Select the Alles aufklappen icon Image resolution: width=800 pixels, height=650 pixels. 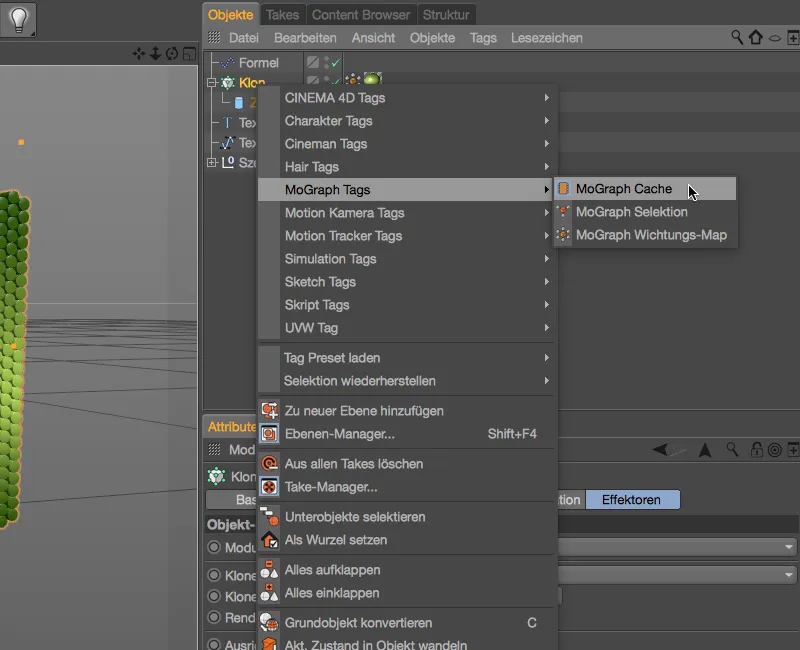(268, 569)
